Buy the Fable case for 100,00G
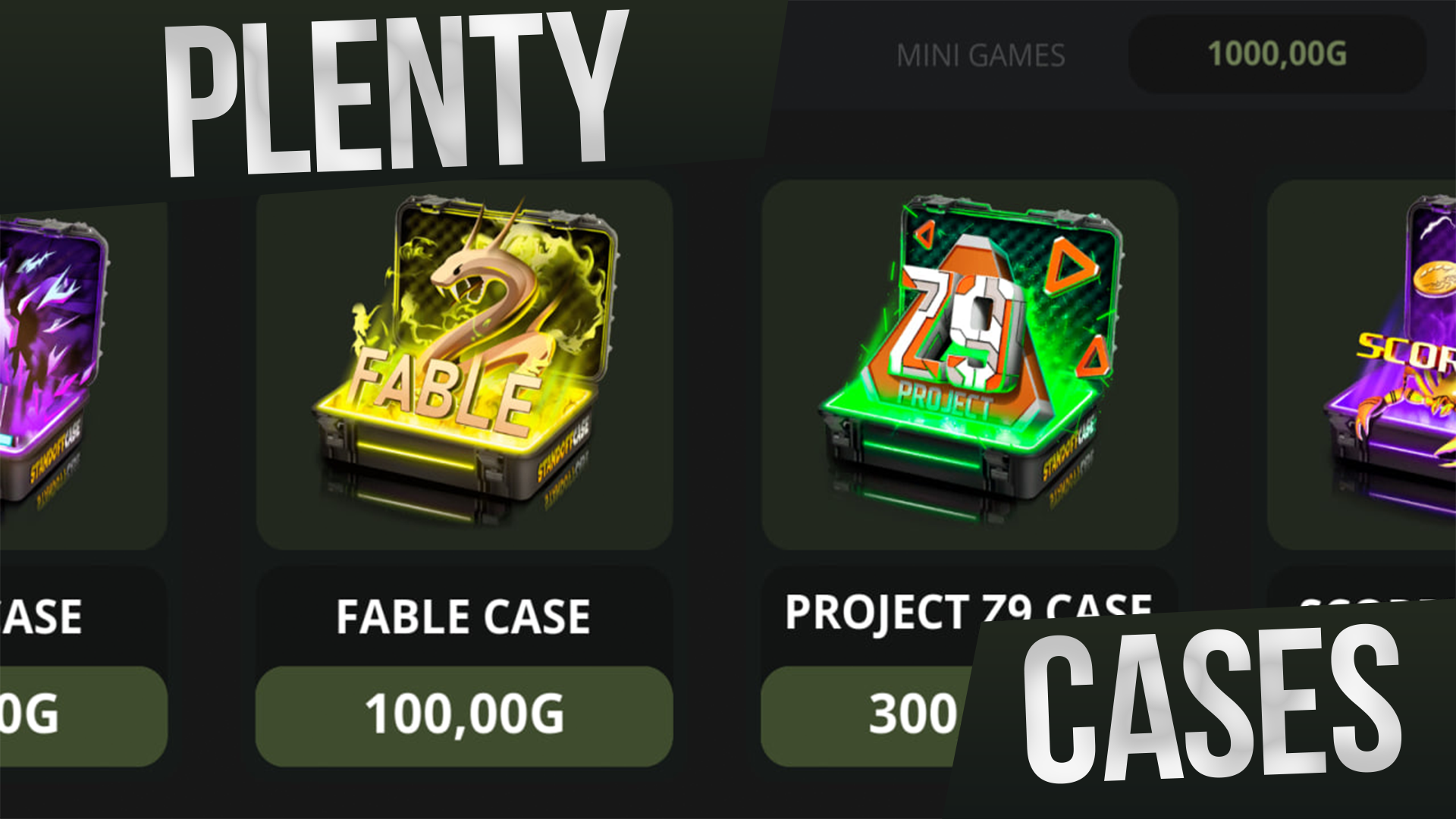The image size is (1456, 819). click(x=464, y=716)
